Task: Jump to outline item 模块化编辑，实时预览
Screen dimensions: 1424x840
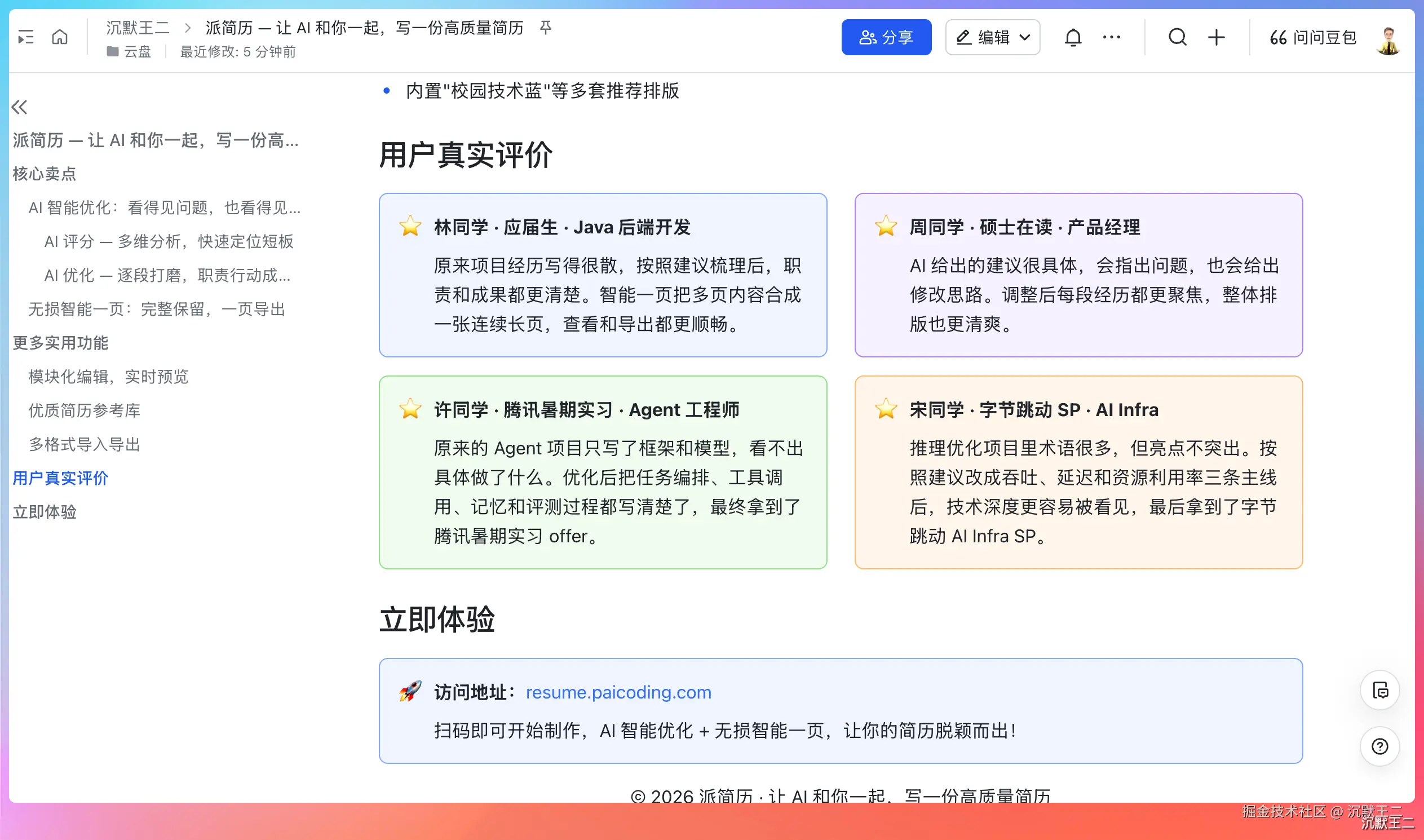Action: pos(108,377)
